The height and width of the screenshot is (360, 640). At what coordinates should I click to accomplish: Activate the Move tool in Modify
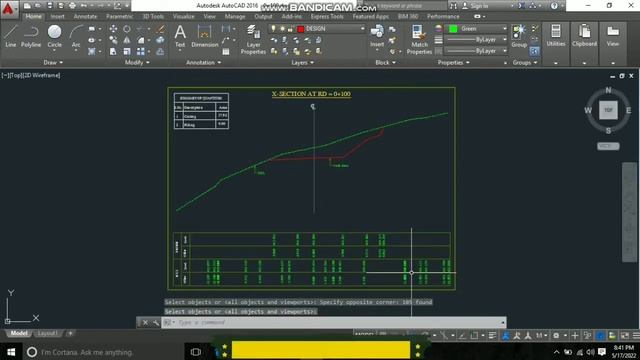pos(113,29)
